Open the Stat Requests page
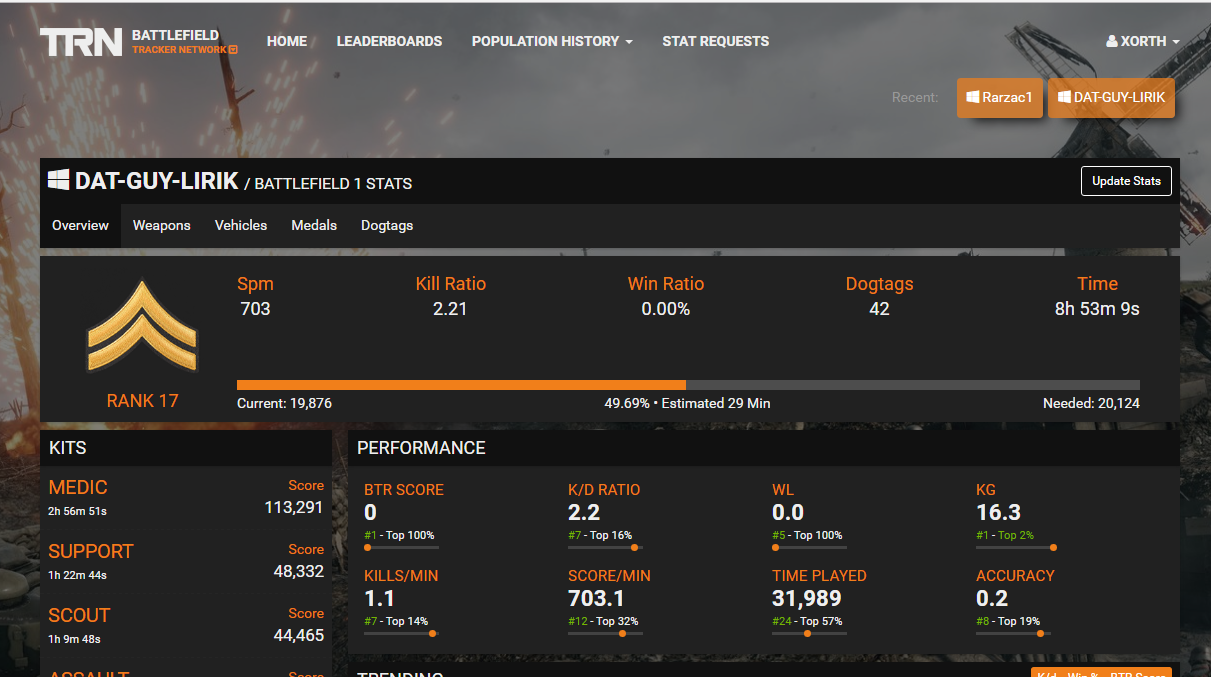 tap(716, 41)
